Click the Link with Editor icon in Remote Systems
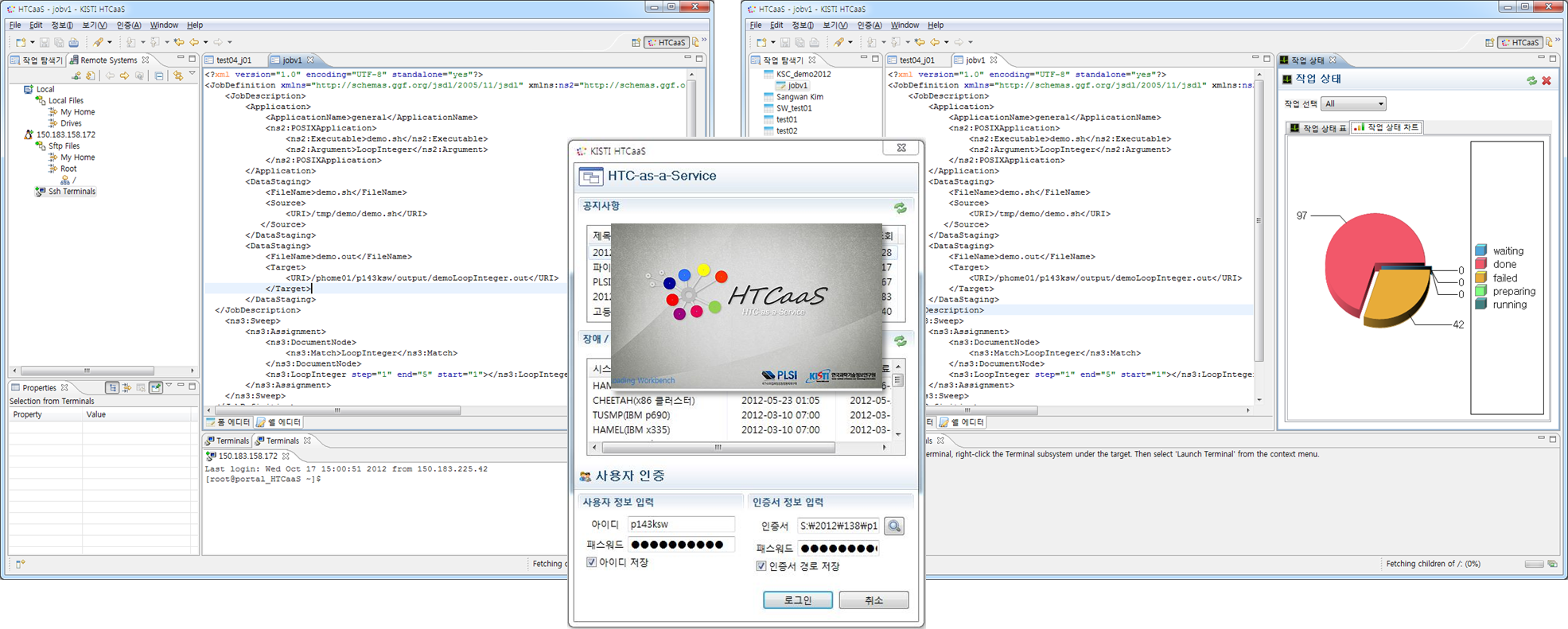 point(177,76)
